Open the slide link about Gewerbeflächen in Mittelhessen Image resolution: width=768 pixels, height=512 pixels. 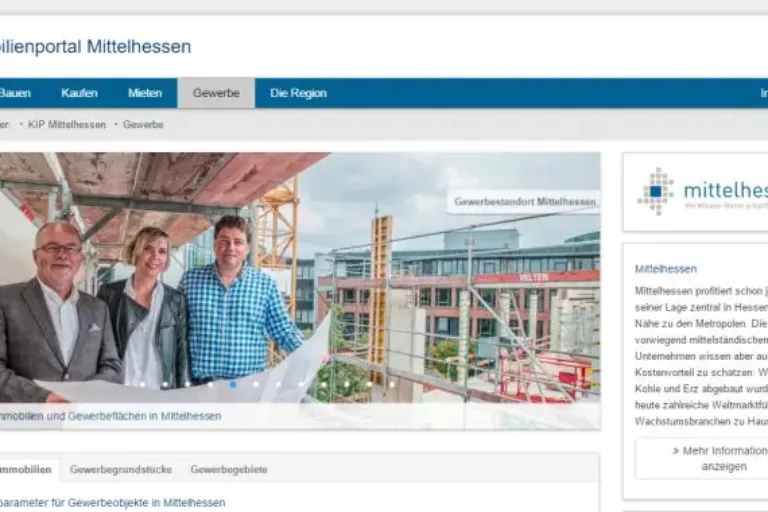coord(111,416)
